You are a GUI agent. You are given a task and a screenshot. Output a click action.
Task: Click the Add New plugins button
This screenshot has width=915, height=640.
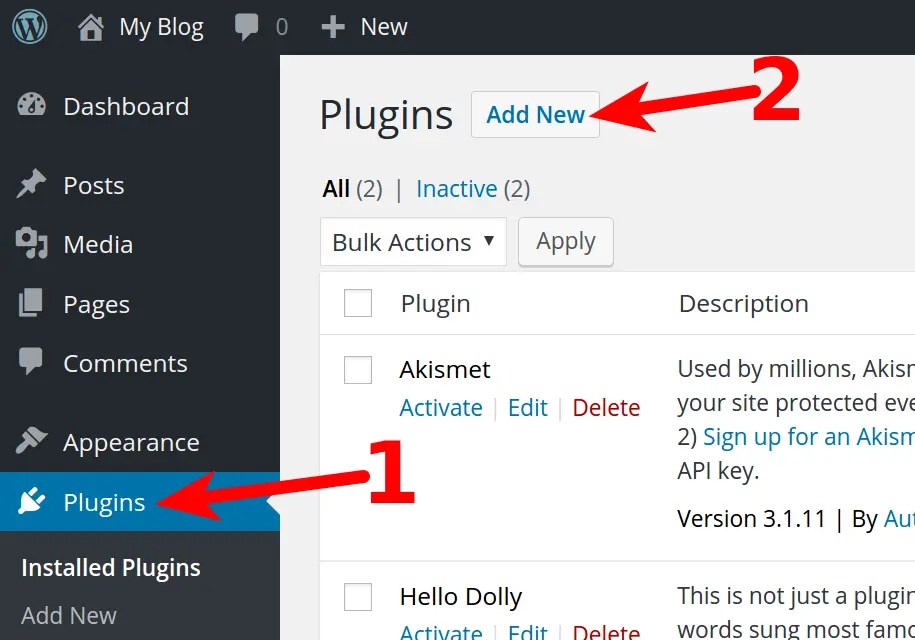[535, 114]
